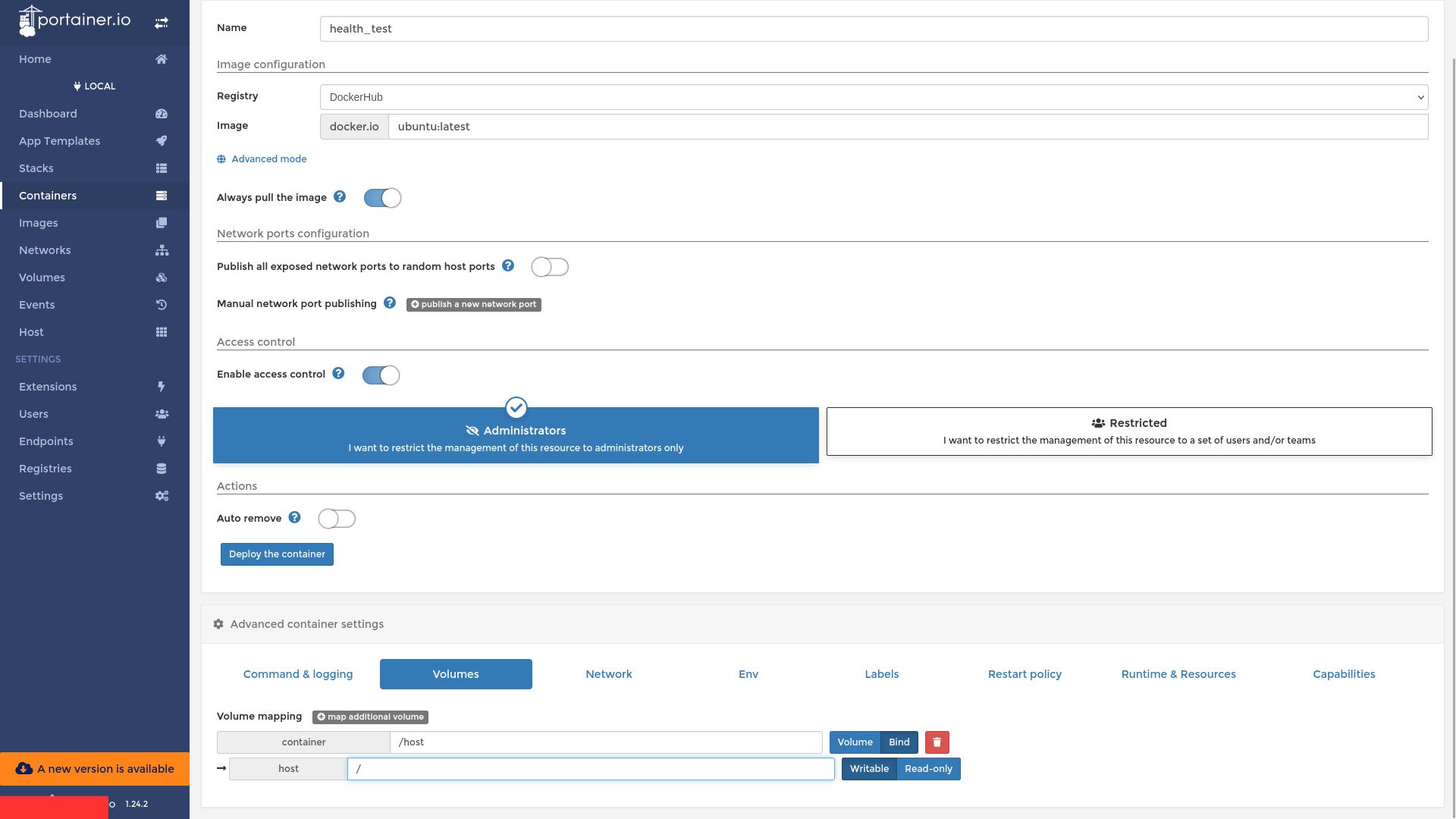
Task: Click the delete volume mapping icon
Action: [937, 742]
